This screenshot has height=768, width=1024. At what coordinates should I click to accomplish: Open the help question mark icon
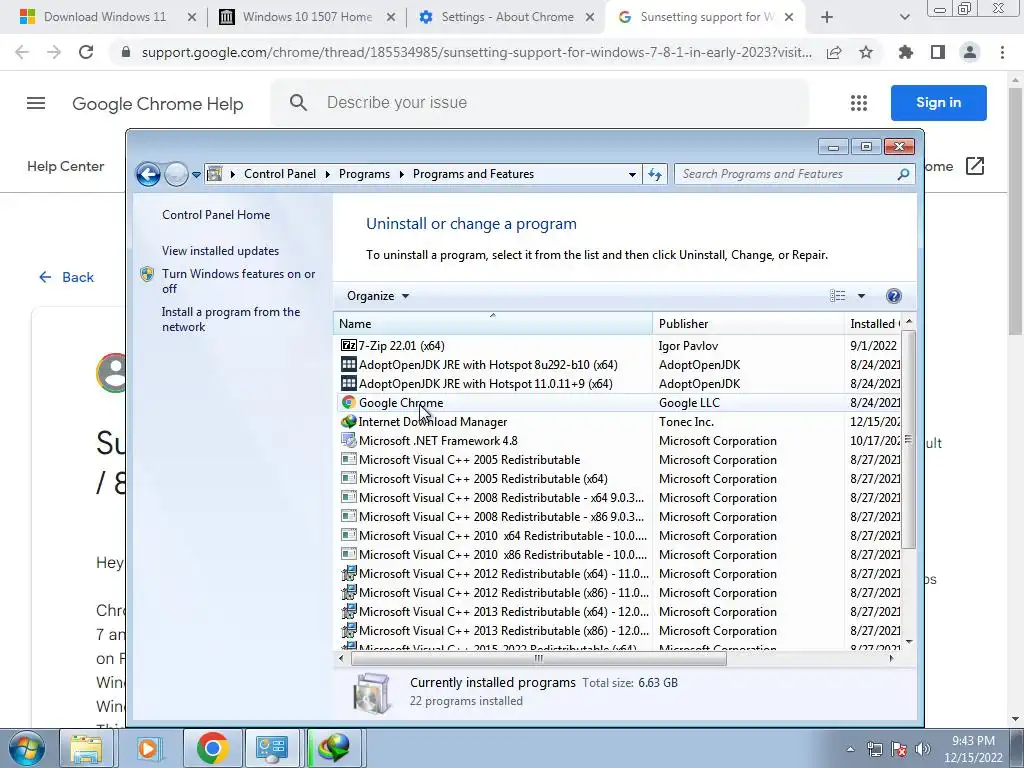pyautogui.click(x=893, y=296)
